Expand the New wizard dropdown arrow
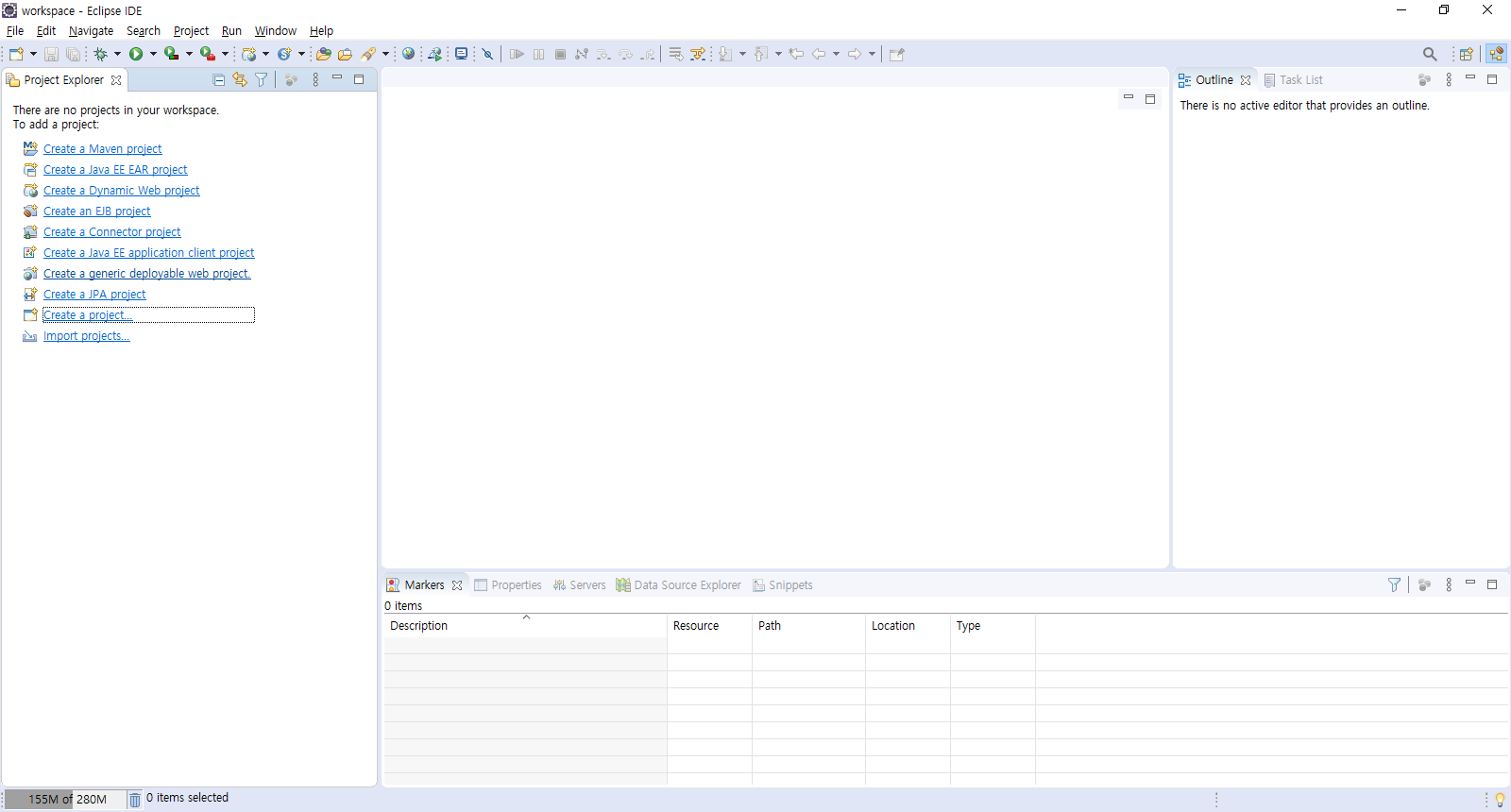 point(33,54)
